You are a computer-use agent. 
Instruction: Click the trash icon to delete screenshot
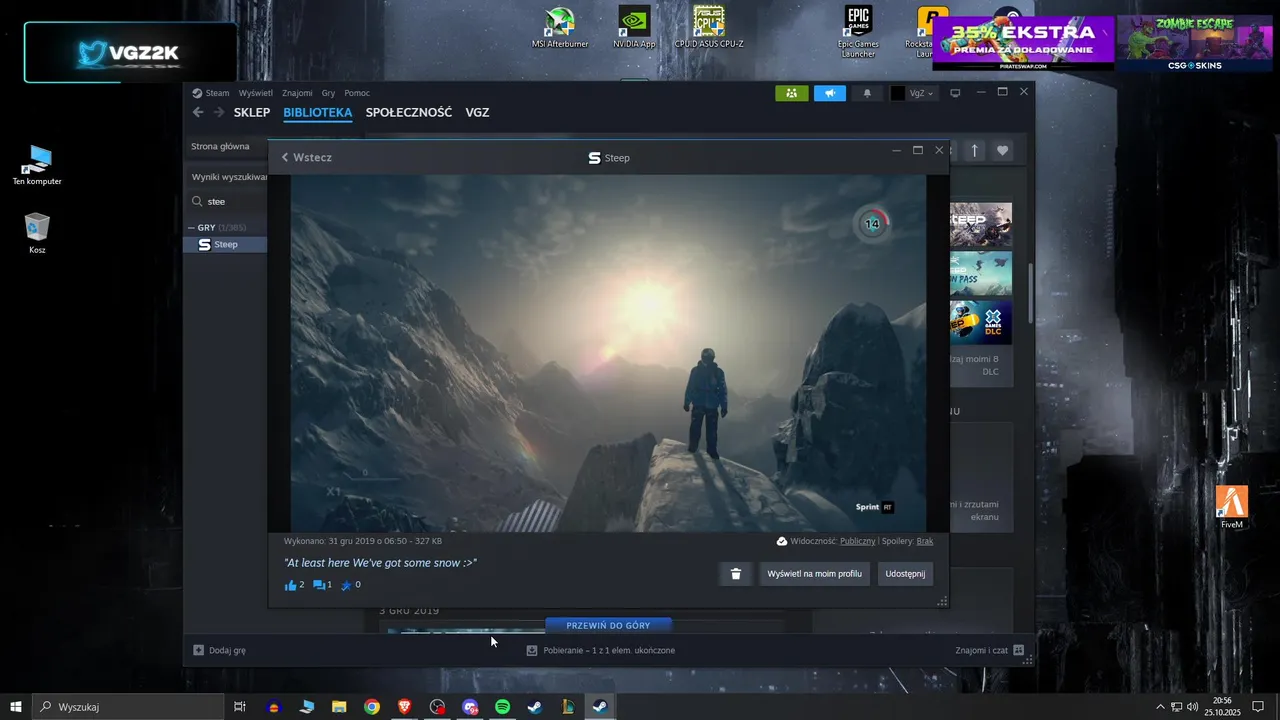(x=736, y=574)
